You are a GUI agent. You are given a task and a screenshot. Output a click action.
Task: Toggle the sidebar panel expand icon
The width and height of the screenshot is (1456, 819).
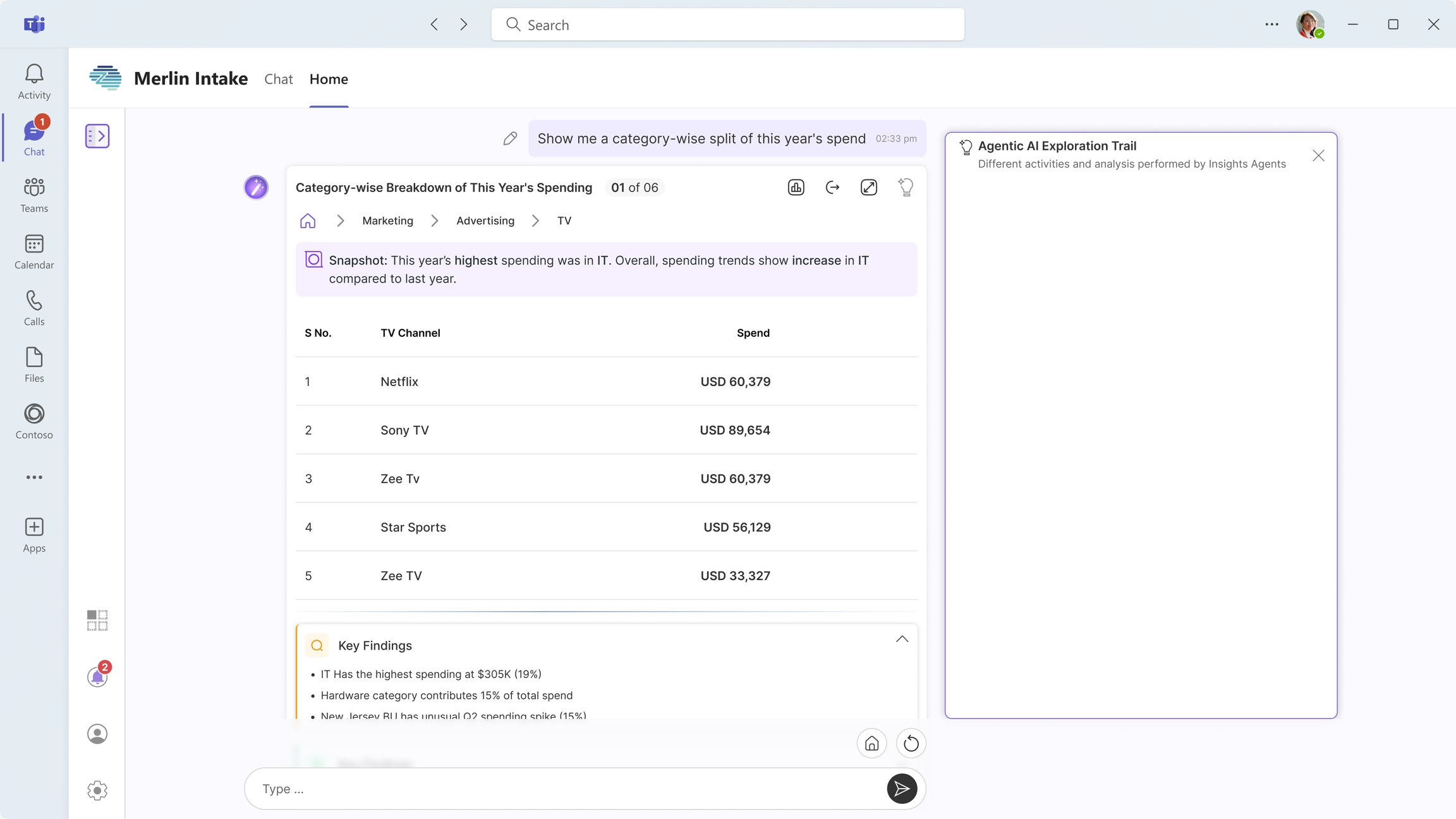[x=97, y=136]
